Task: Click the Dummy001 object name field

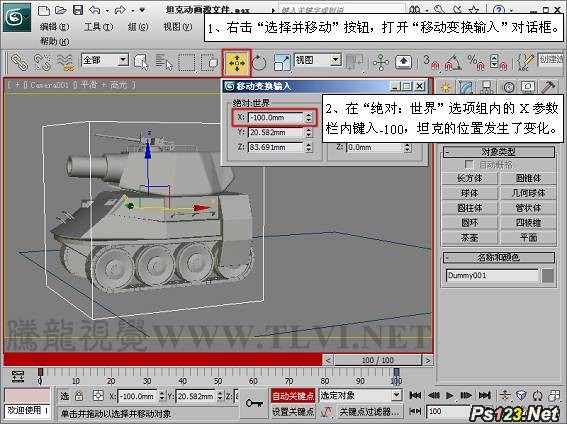Action: (x=492, y=275)
